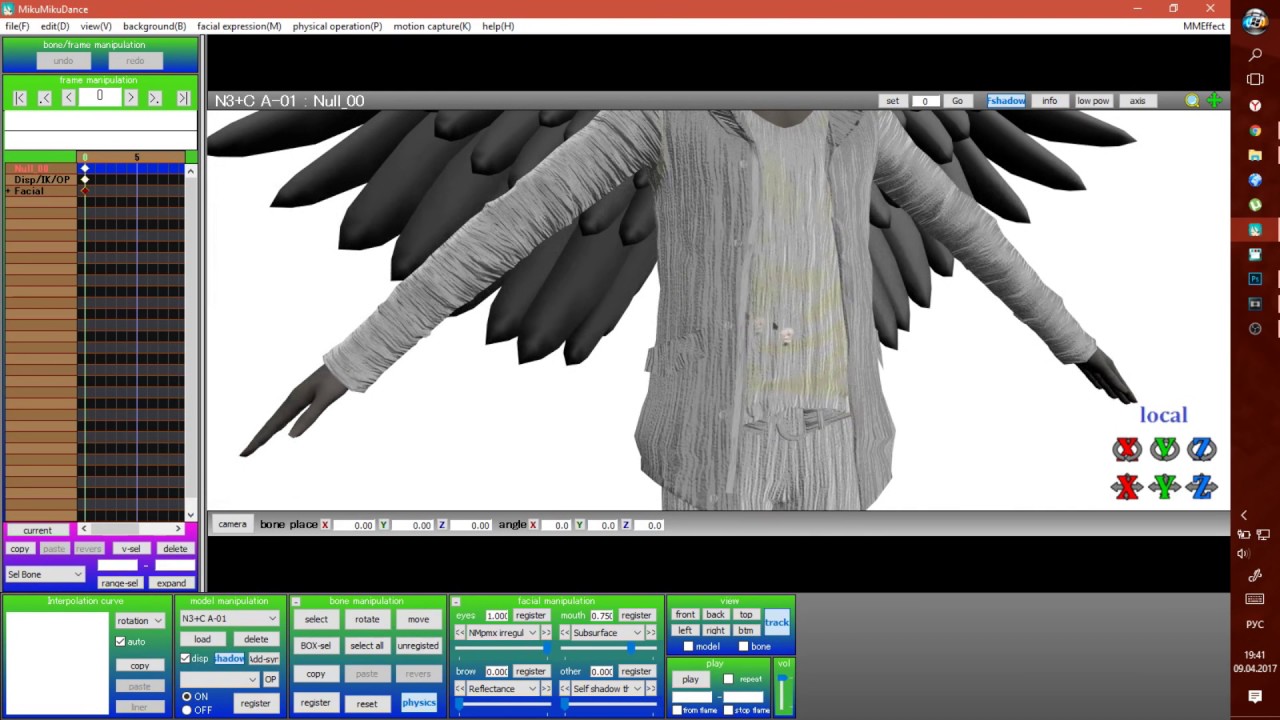Expand the Facial timeline row
Image resolution: width=1280 pixels, height=720 pixels.
click(9, 191)
